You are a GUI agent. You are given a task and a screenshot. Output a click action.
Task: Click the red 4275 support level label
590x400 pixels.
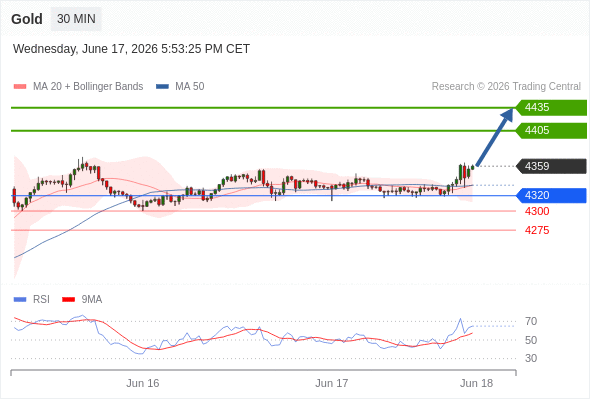coord(537,230)
